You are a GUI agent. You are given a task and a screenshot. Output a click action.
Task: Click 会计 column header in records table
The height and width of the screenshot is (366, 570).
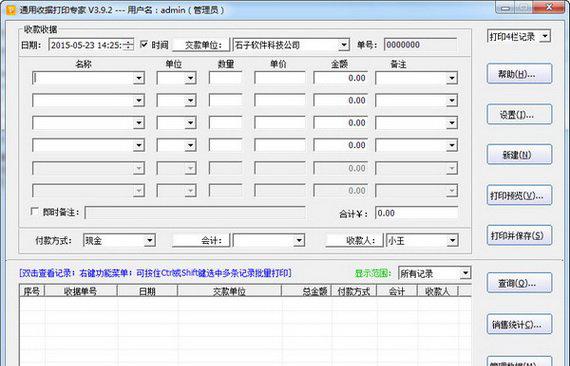(397, 291)
